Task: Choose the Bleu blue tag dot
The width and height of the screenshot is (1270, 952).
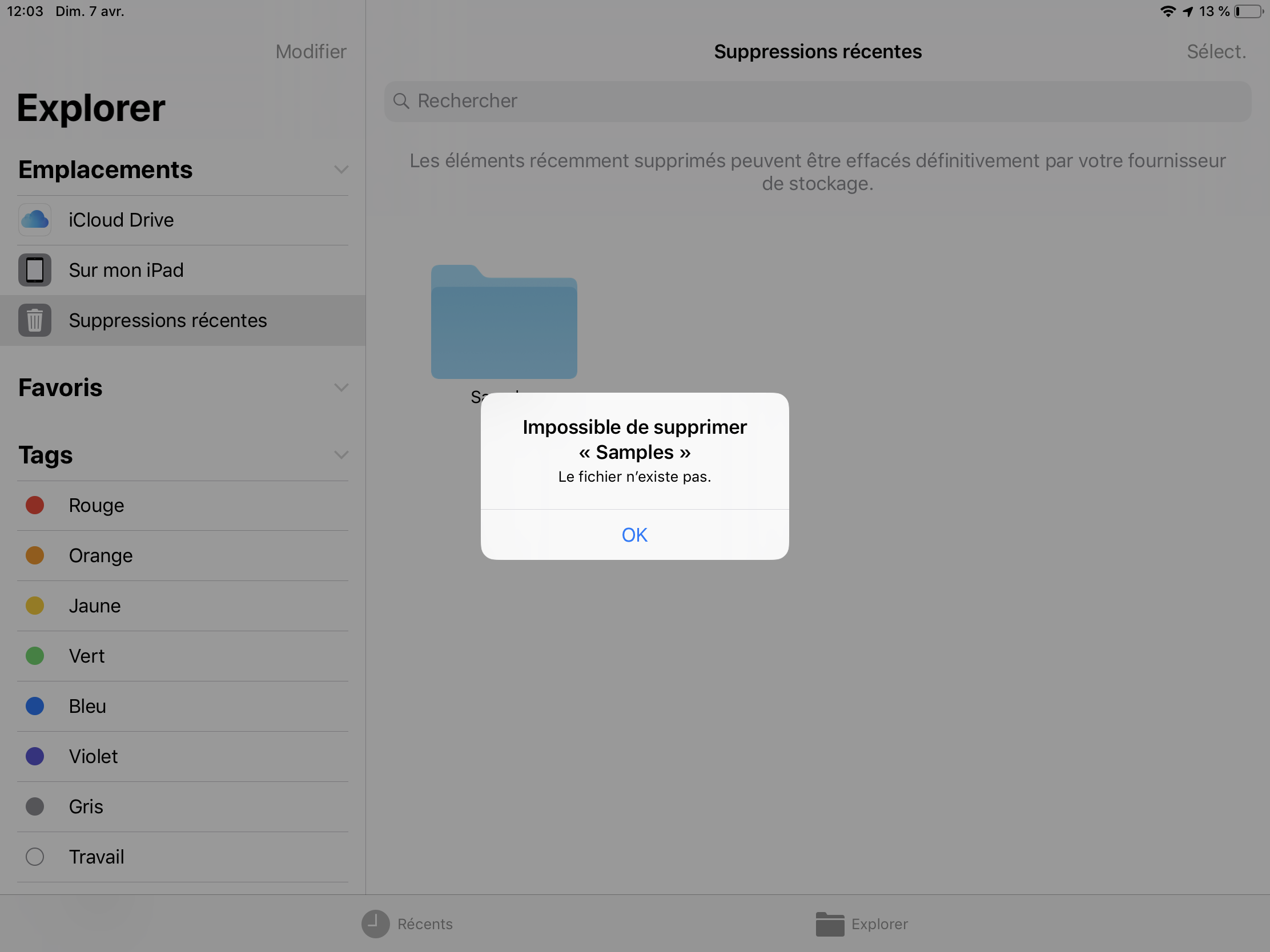Action: [34, 706]
